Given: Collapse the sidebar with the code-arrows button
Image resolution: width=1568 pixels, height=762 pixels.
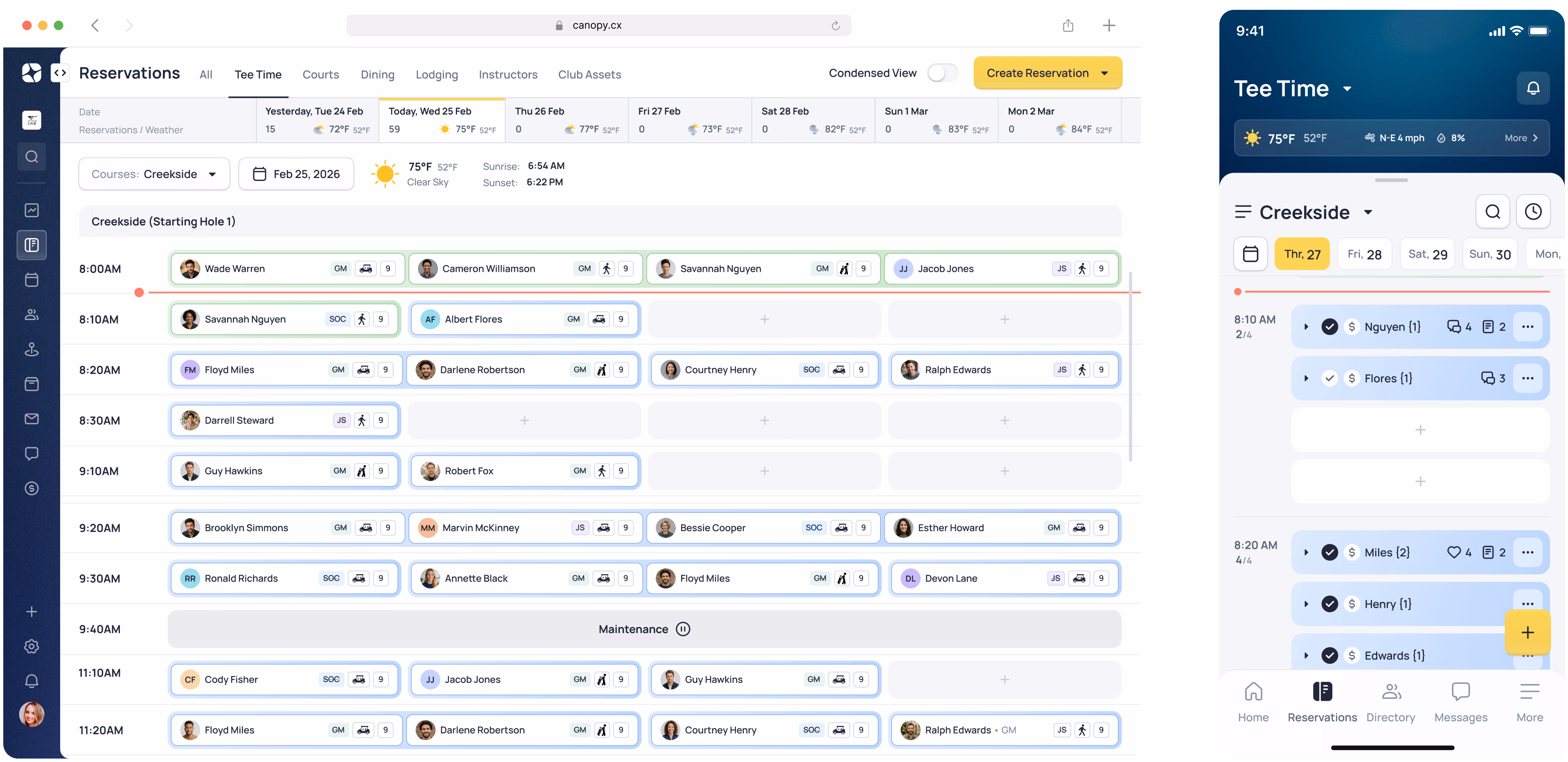Looking at the screenshot, I should pos(60,73).
